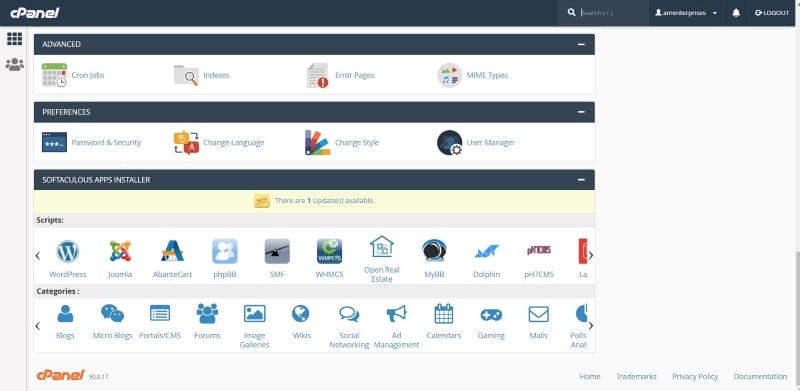The width and height of the screenshot is (800, 391).
Task: Click the Update(s) available notice
Action: coord(324,201)
